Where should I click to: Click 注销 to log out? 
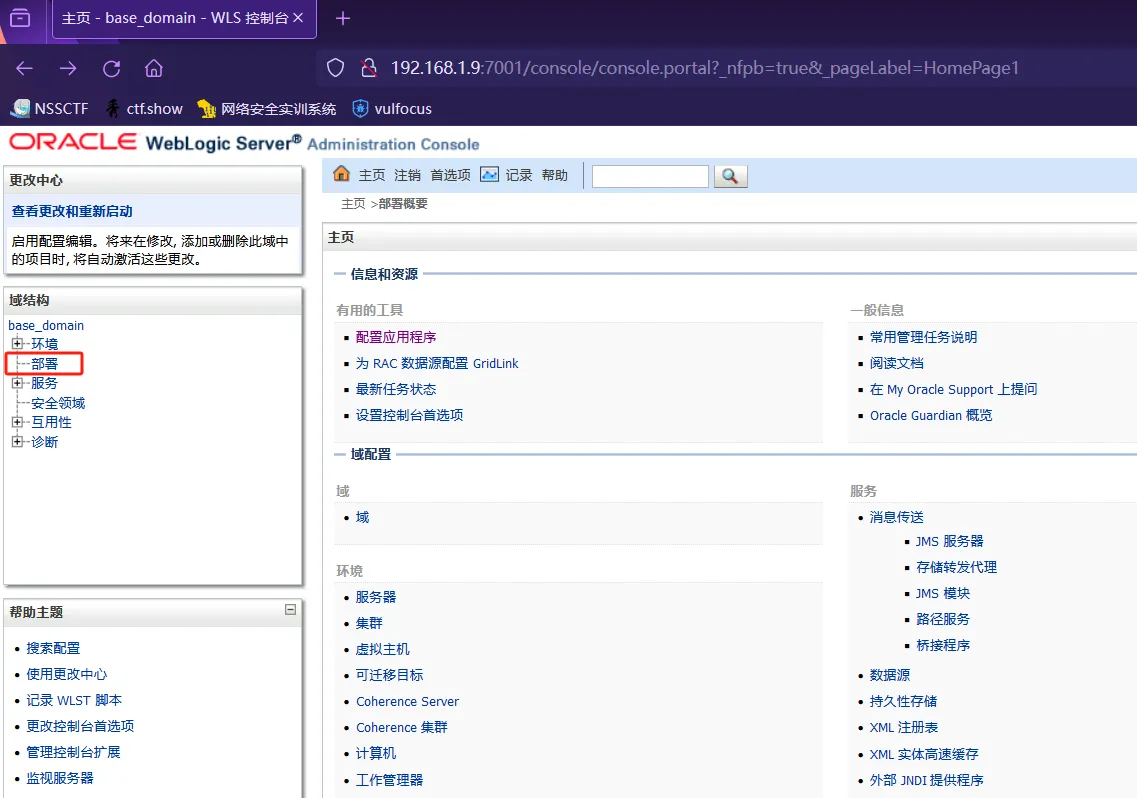pos(408,175)
